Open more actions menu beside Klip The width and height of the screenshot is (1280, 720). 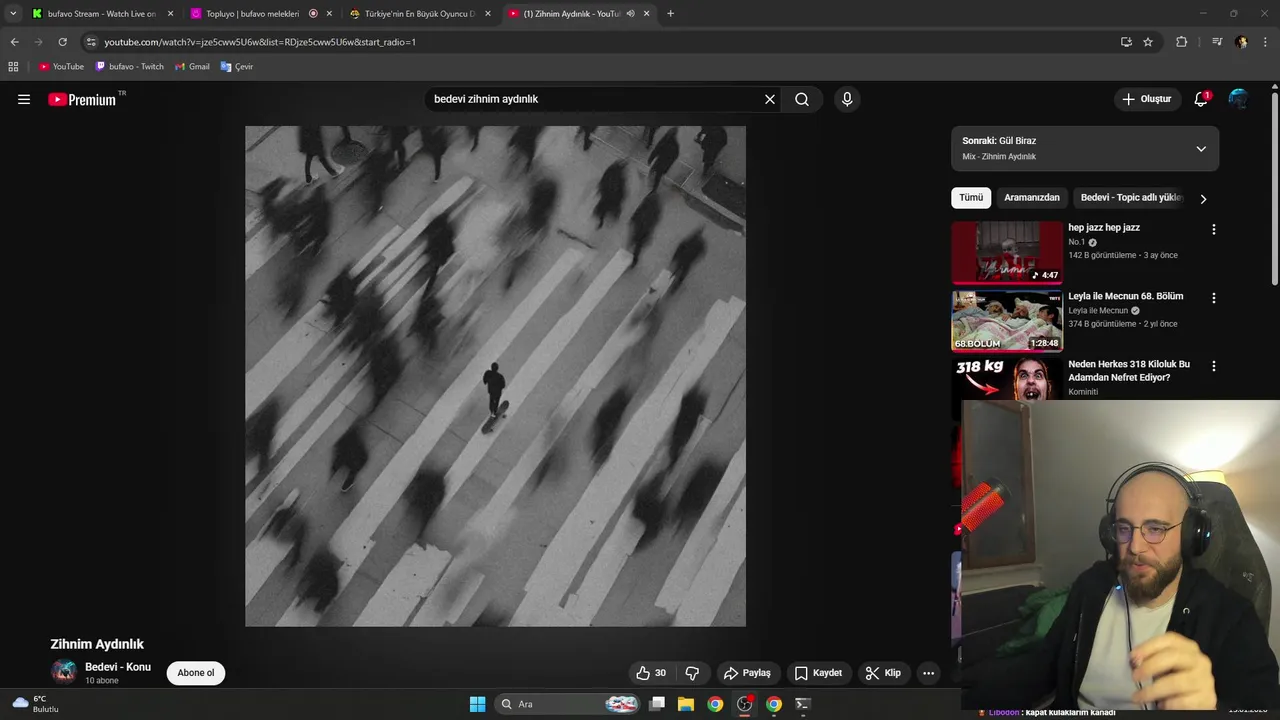[928, 673]
